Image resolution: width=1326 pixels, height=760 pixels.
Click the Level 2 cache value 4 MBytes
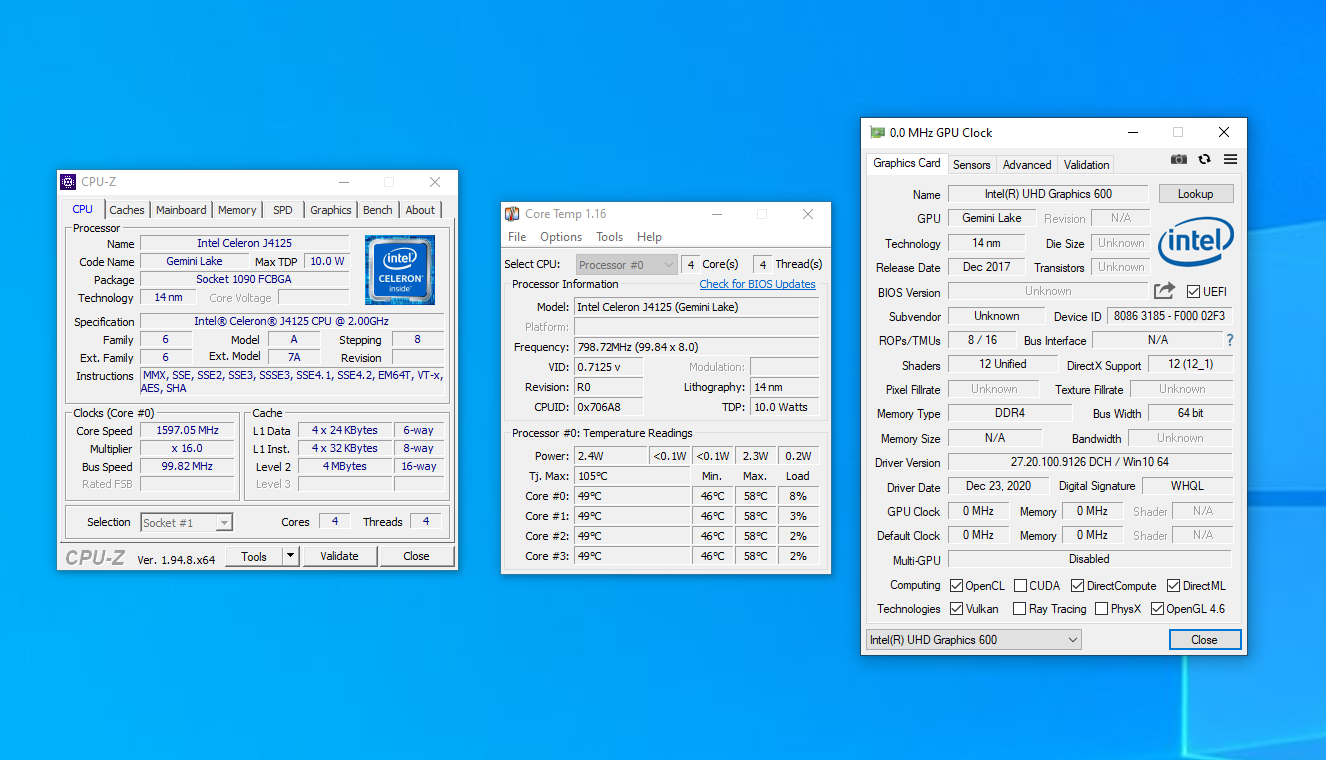click(x=345, y=467)
